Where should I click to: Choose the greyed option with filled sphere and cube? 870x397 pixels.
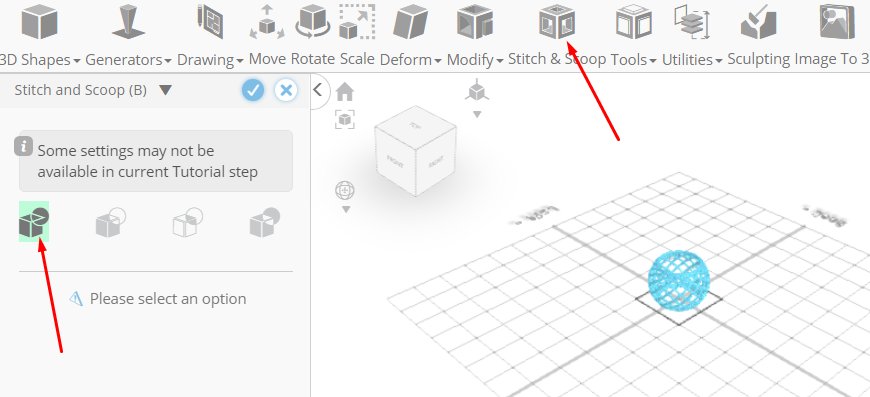coord(265,222)
